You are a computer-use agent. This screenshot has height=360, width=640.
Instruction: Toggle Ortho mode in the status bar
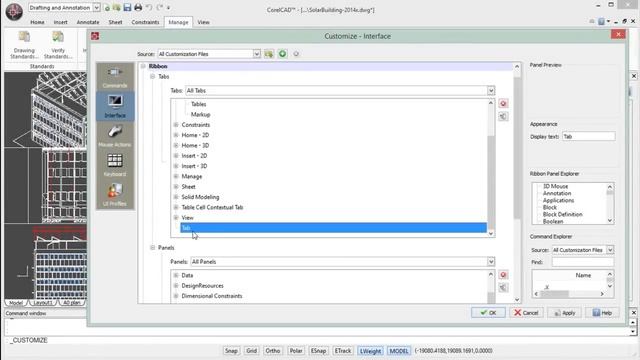(x=273, y=351)
